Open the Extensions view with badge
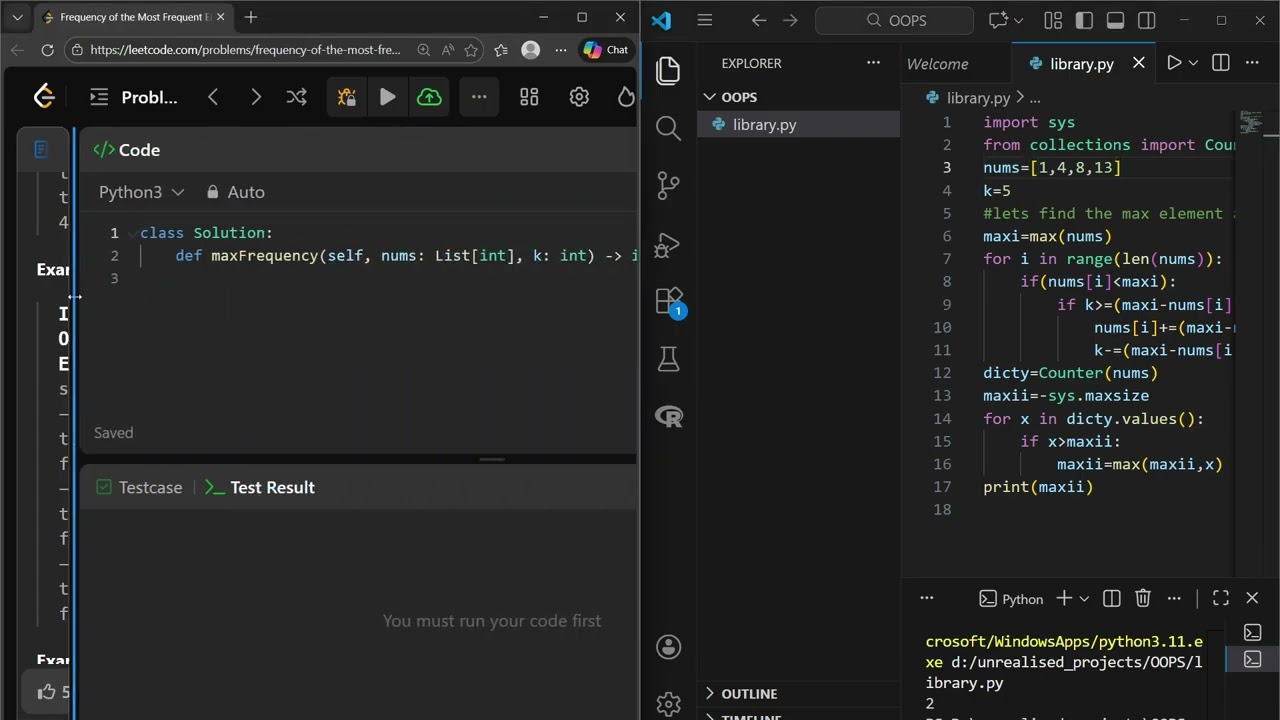1280x720 pixels. point(670,302)
